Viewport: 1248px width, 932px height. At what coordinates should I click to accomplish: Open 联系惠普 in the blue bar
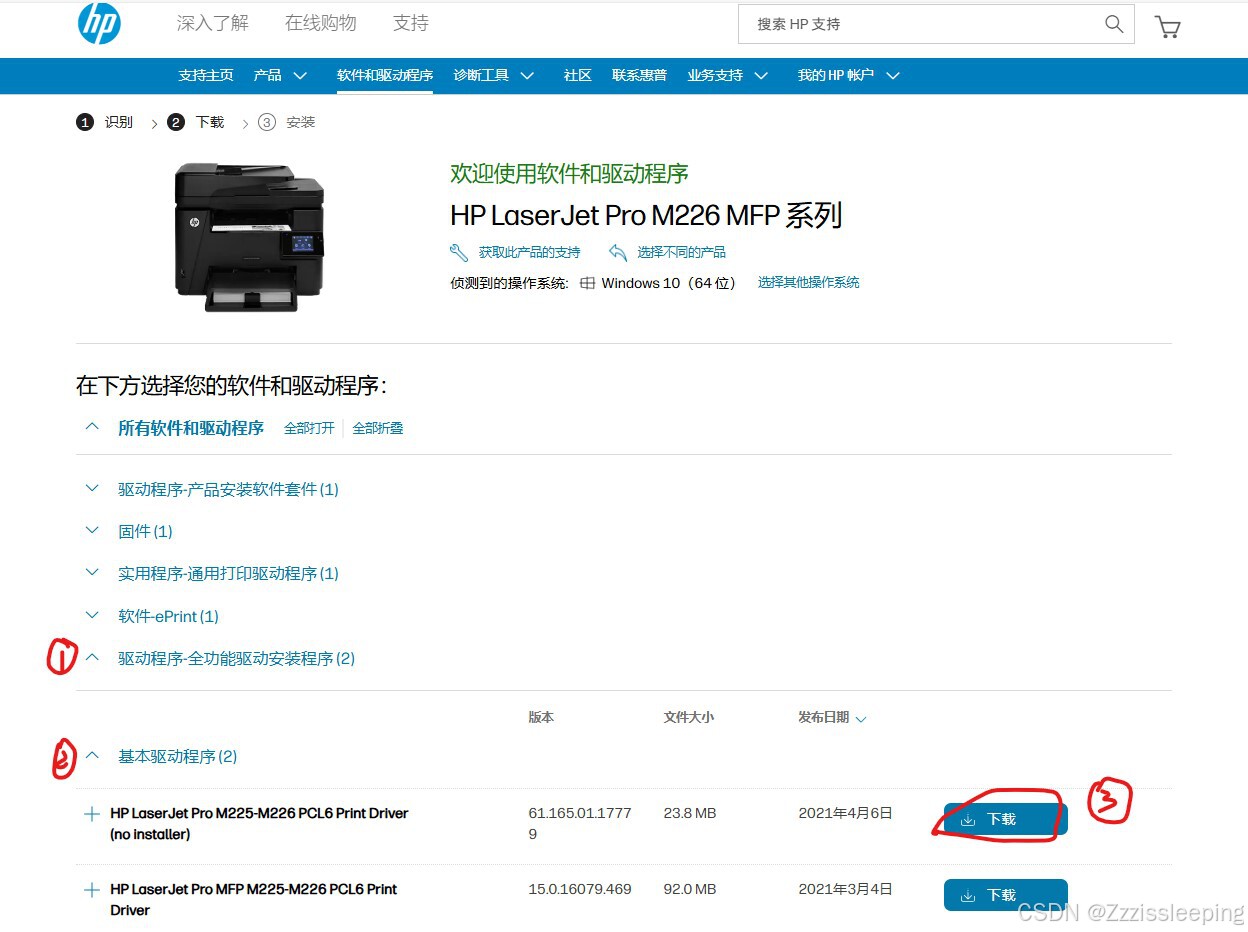(640, 76)
